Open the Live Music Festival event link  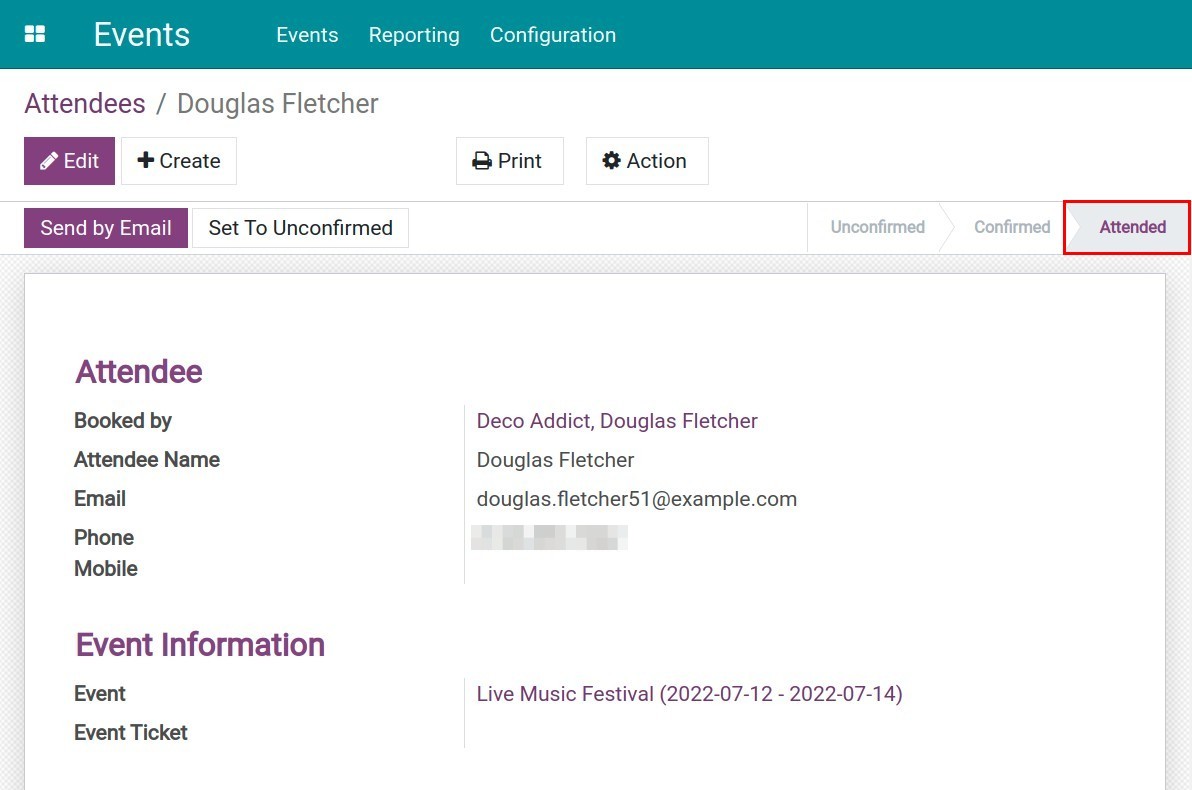tap(689, 694)
